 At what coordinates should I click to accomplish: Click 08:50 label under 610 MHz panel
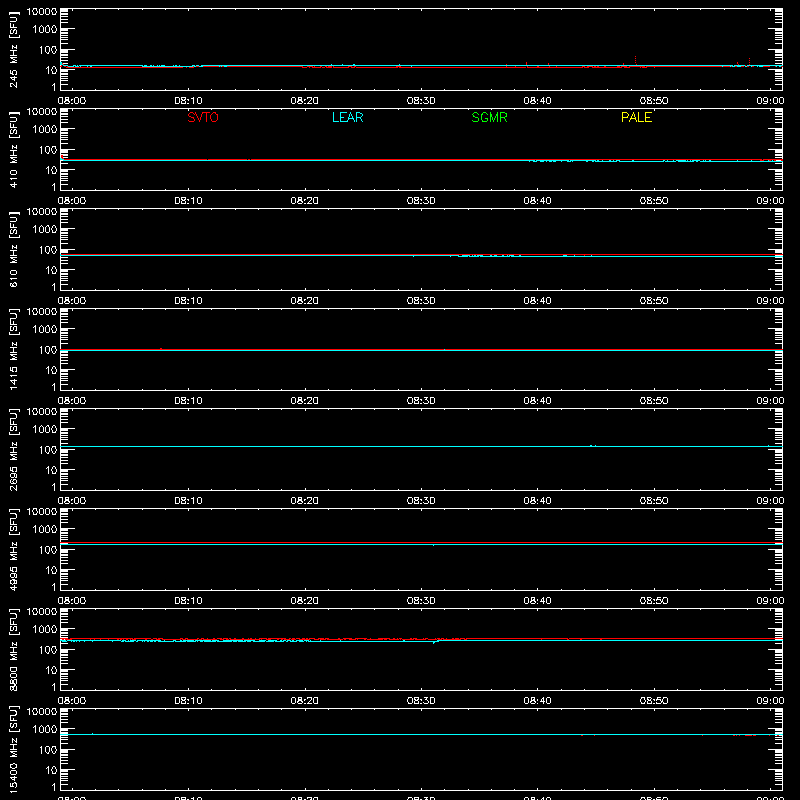654,301
